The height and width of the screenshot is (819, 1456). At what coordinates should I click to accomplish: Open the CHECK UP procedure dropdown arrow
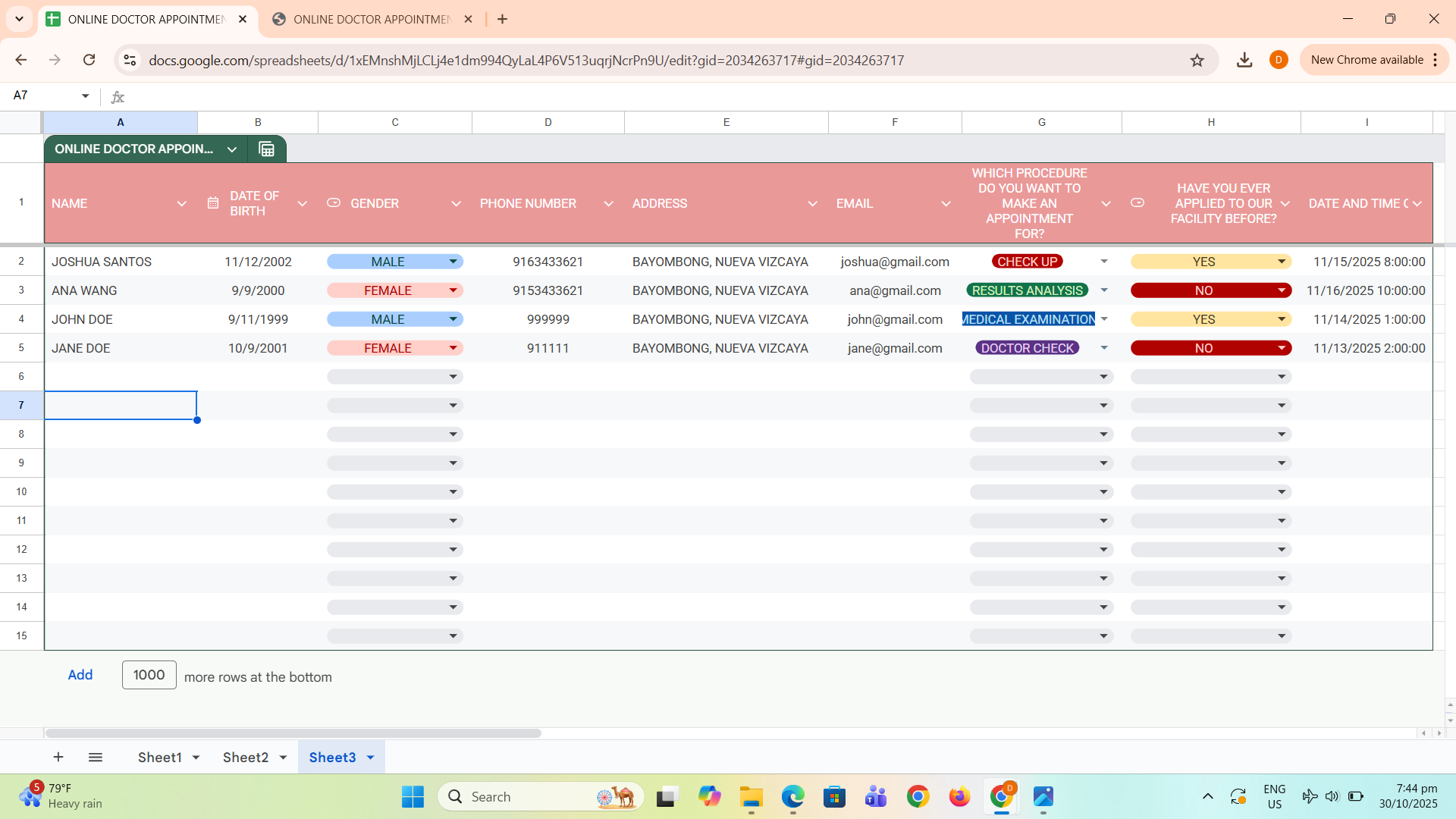pyautogui.click(x=1104, y=262)
